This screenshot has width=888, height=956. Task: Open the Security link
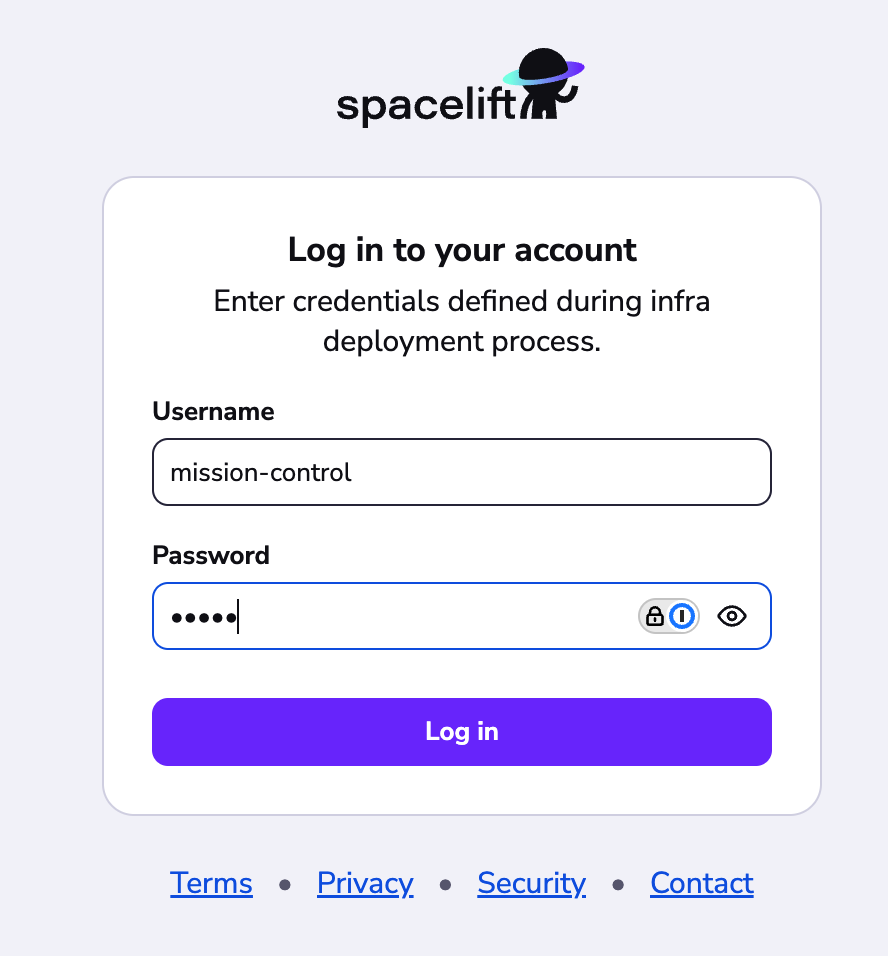point(531,883)
